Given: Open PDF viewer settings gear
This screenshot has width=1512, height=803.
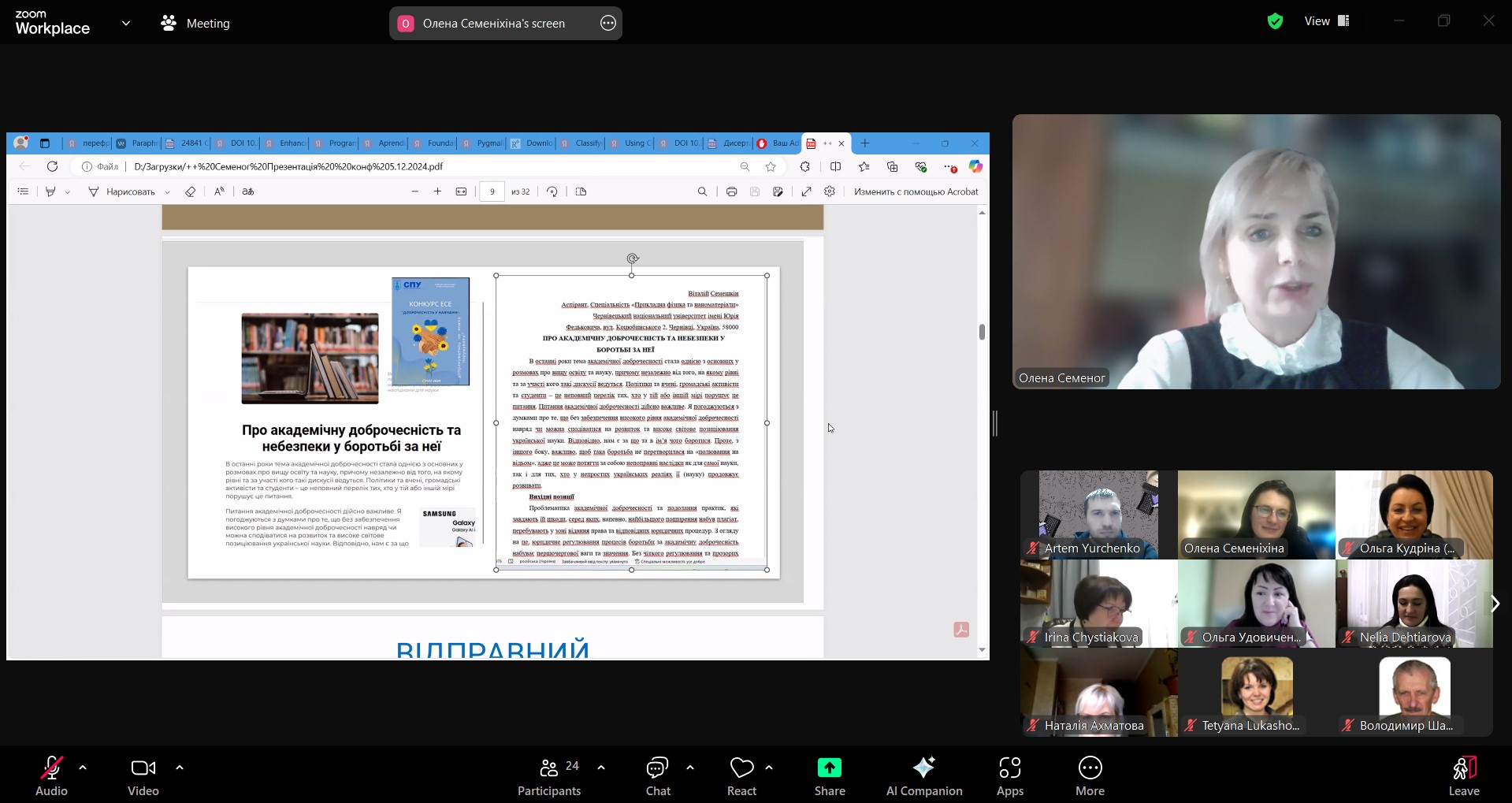Looking at the screenshot, I should click(x=830, y=191).
